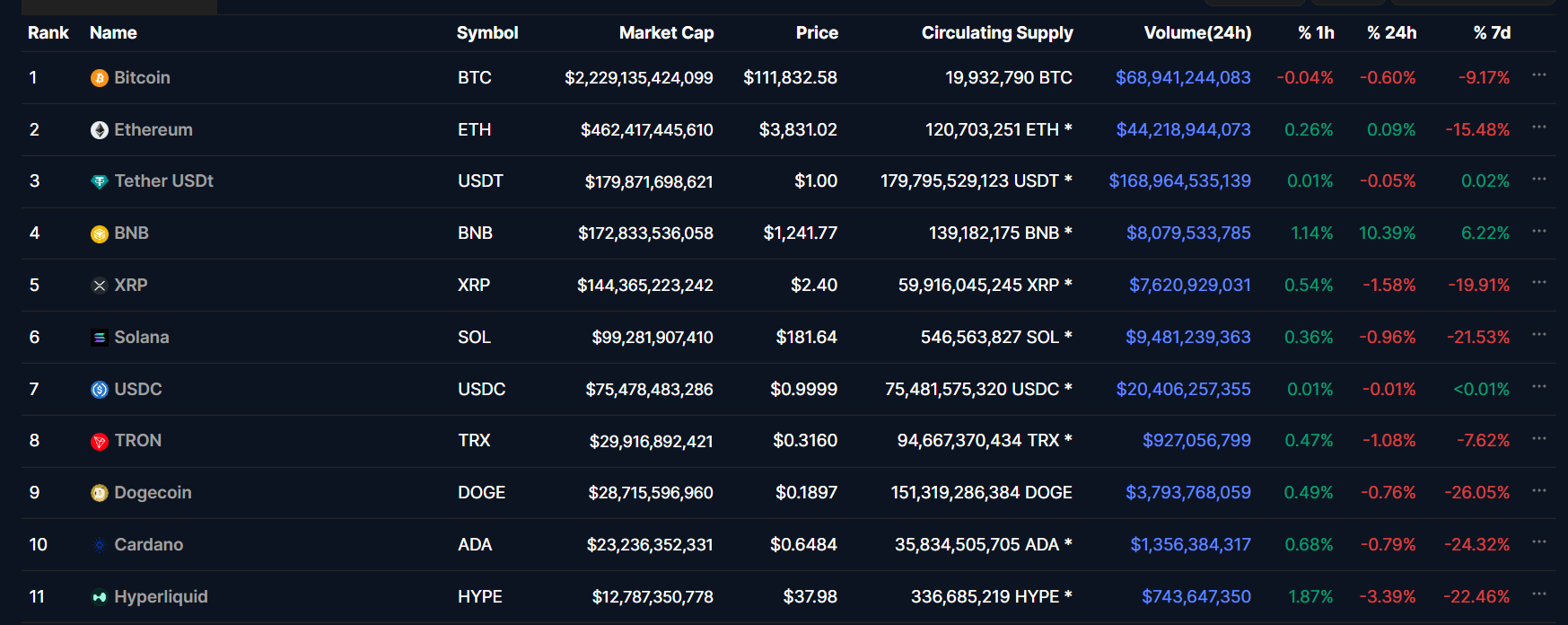Click the Ethereum coin logo icon
Screen dimensions: 1568x625
pyautogui.click(x=100, y=130)
